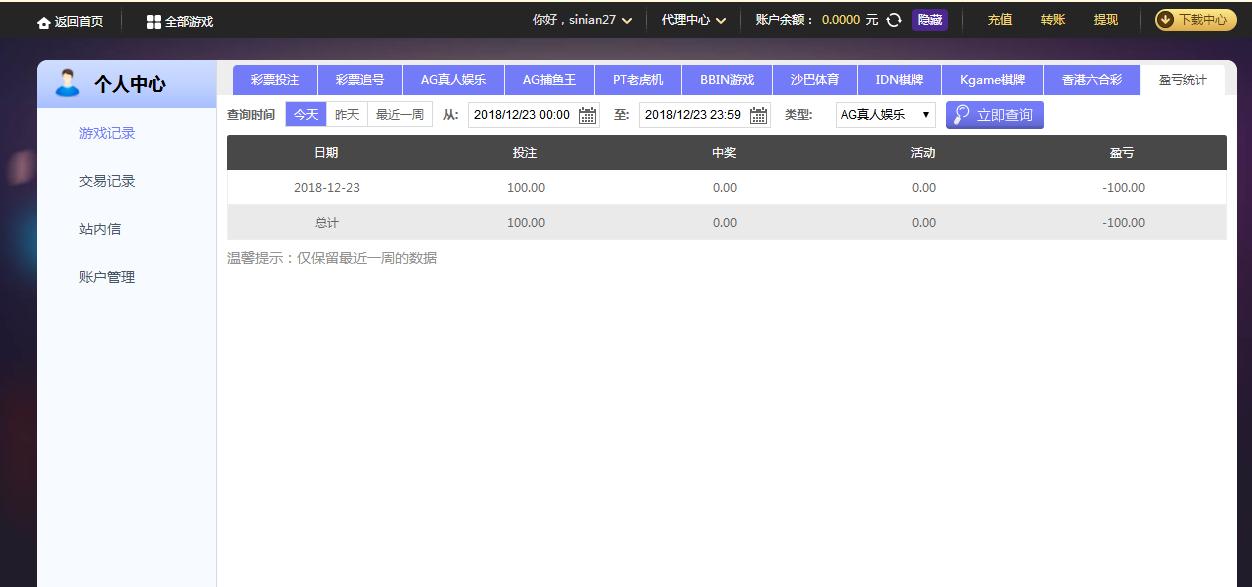Click the download icon in 下载中心
This screenshot has width=1252, height=587.
[x=1166, y=20]
